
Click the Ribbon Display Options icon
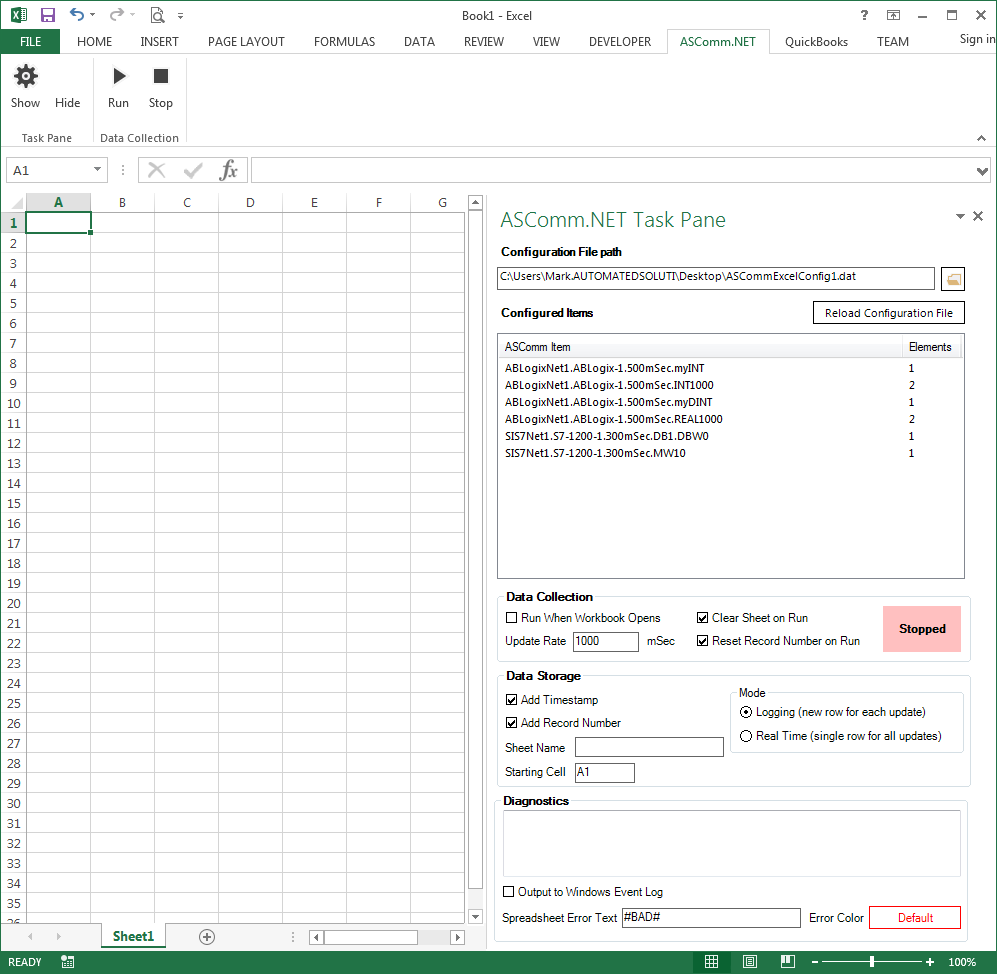pyautogui.click(x=893, y=15)
